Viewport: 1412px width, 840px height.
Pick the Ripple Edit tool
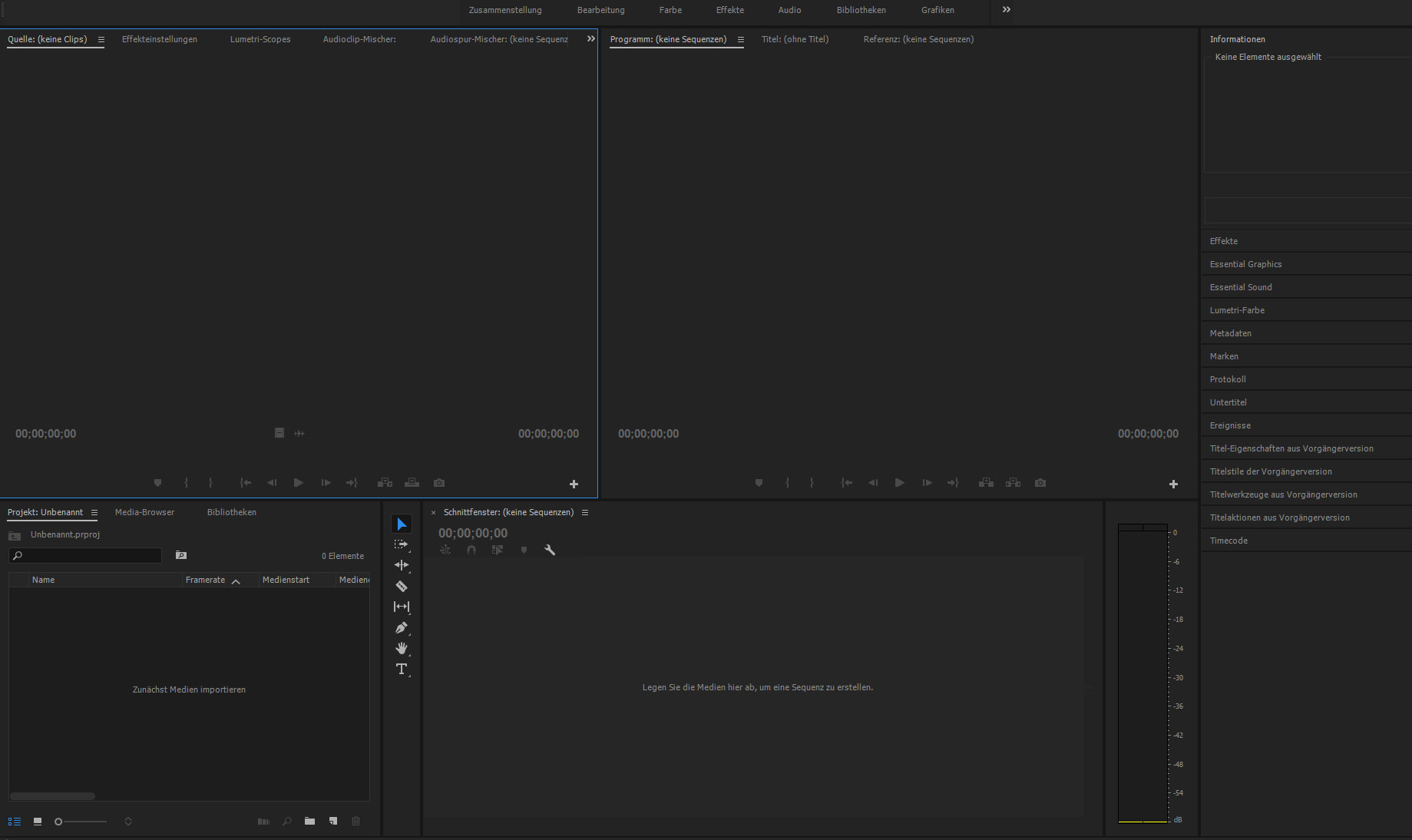[x=401, y=565]
